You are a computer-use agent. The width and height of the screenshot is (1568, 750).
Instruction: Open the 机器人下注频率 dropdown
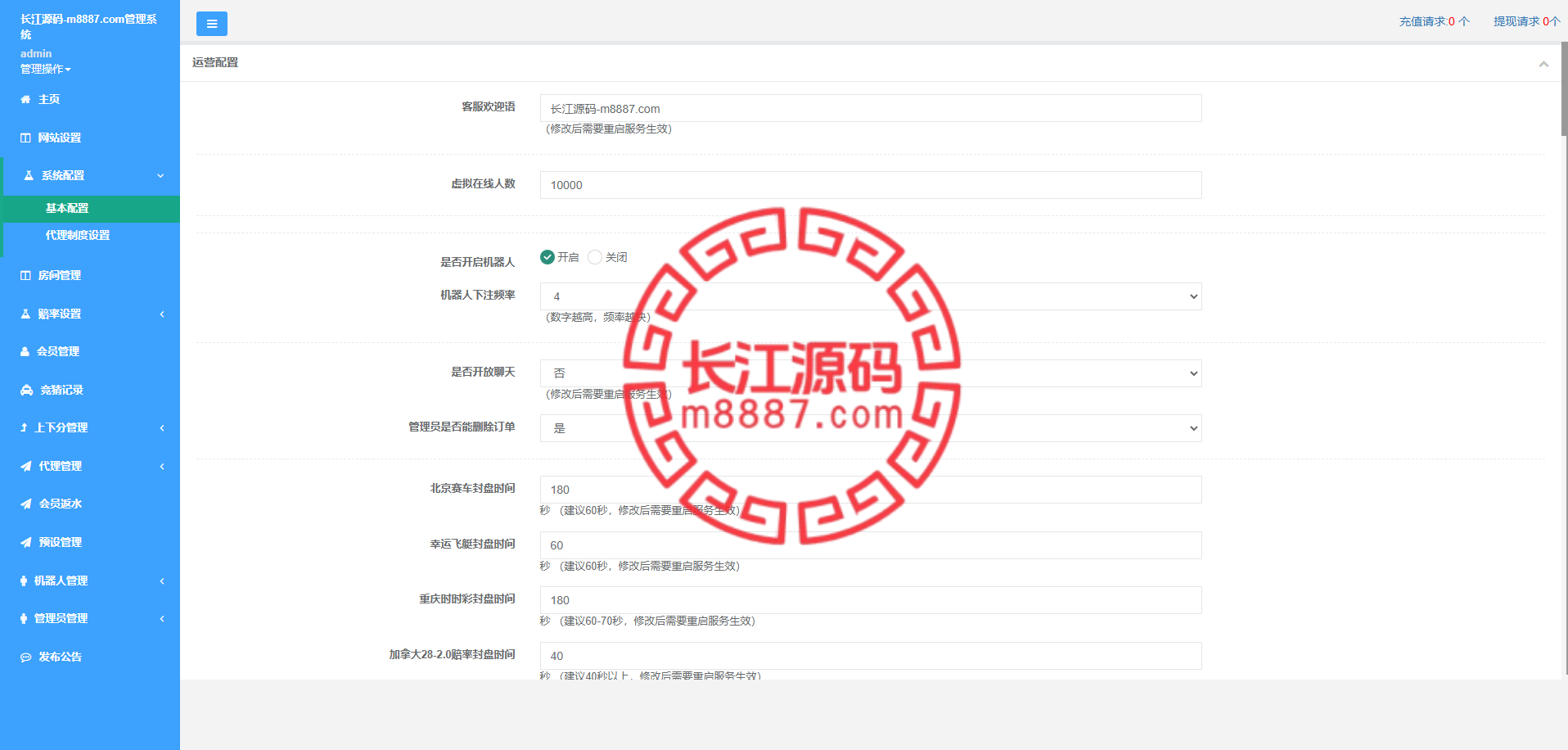pyautogui.click(x=871, y=296)
